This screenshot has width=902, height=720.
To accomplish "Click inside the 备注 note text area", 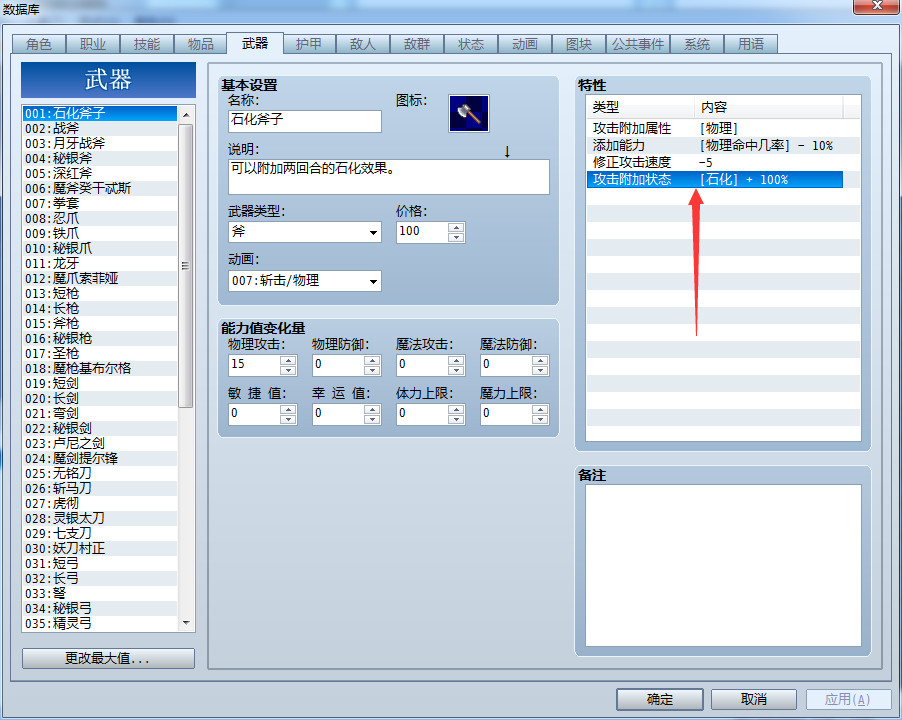I will 723,565.
